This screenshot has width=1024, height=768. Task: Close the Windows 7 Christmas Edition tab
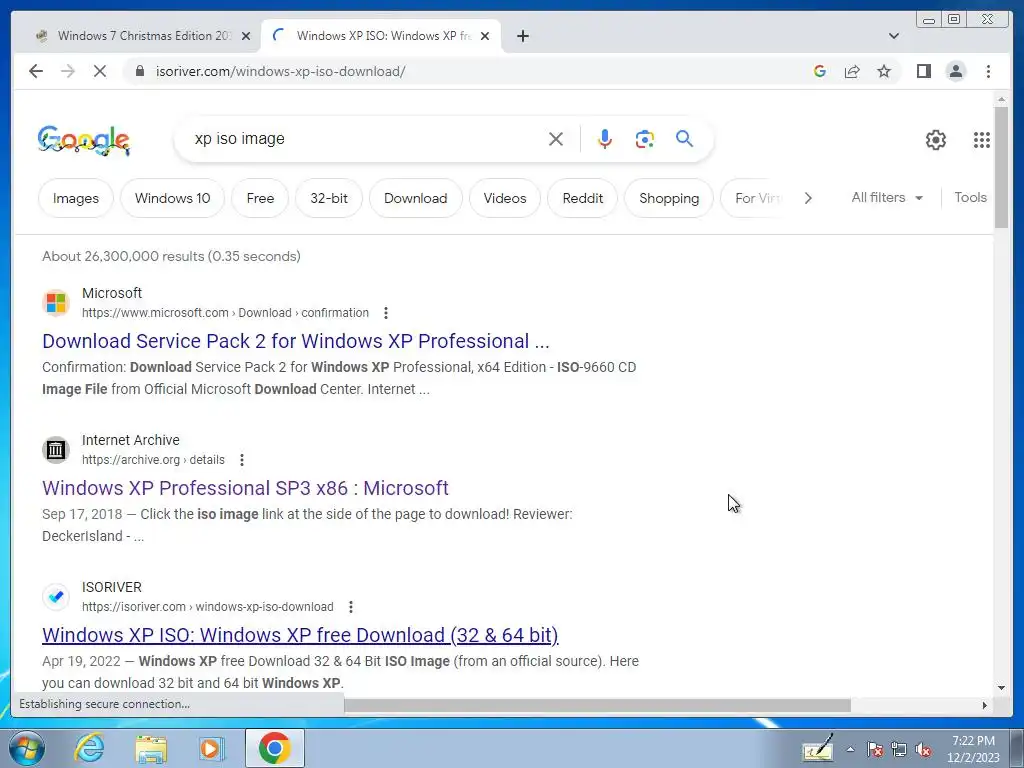pos(246,36)
